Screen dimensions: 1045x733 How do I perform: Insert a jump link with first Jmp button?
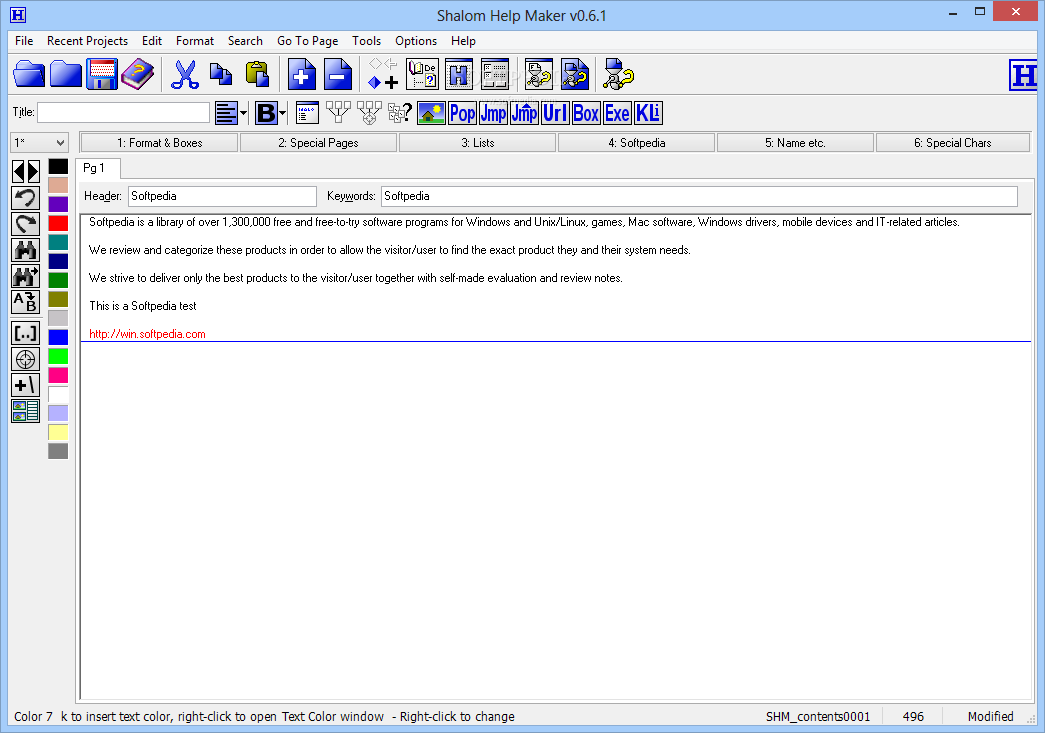click(493, 113)
